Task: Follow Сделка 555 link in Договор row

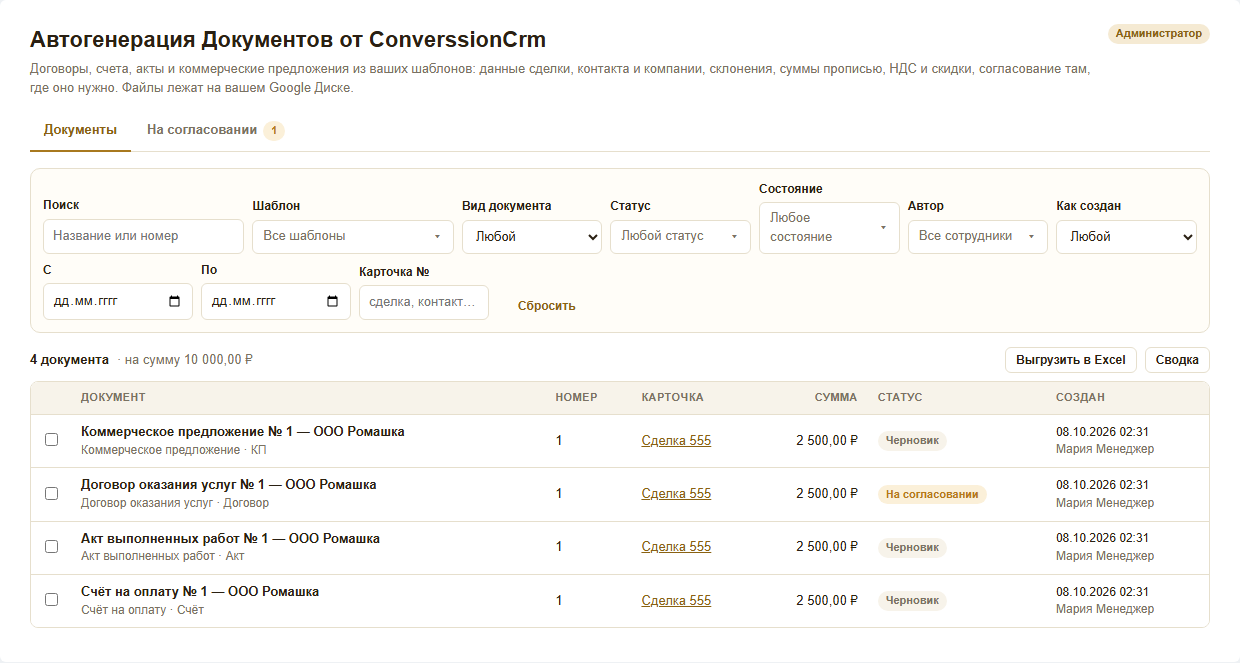Action: coord(676,493)
